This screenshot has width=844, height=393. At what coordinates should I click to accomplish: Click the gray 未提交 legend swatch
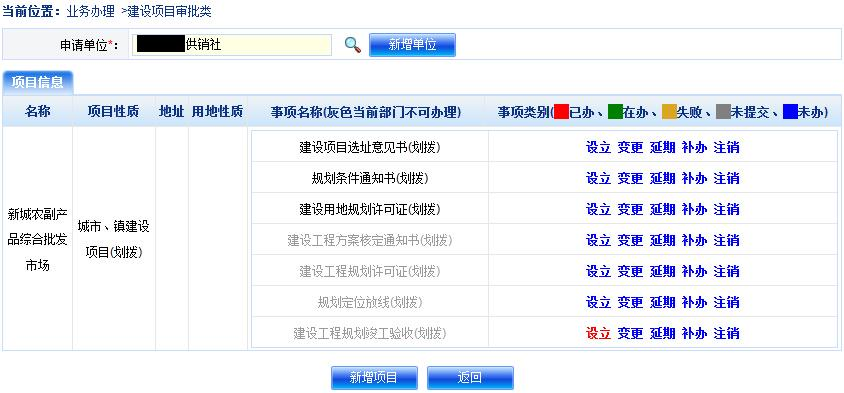click(723, 111)
